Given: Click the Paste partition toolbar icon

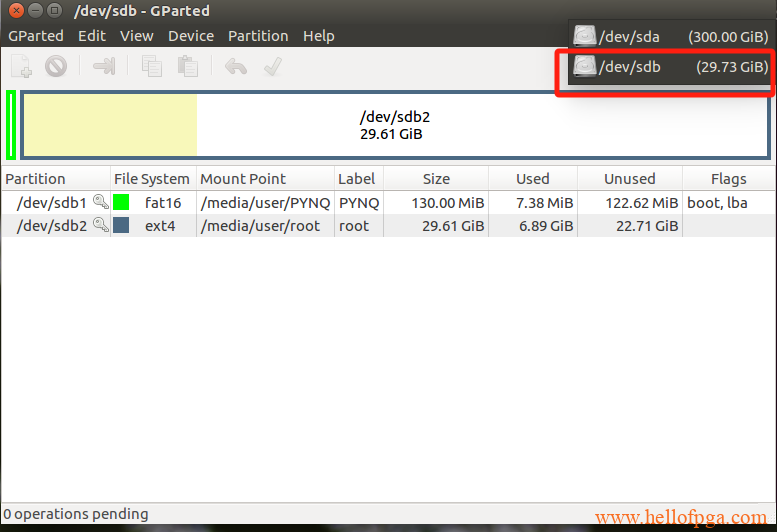Looking at the screenshot, I should point(188,66).
